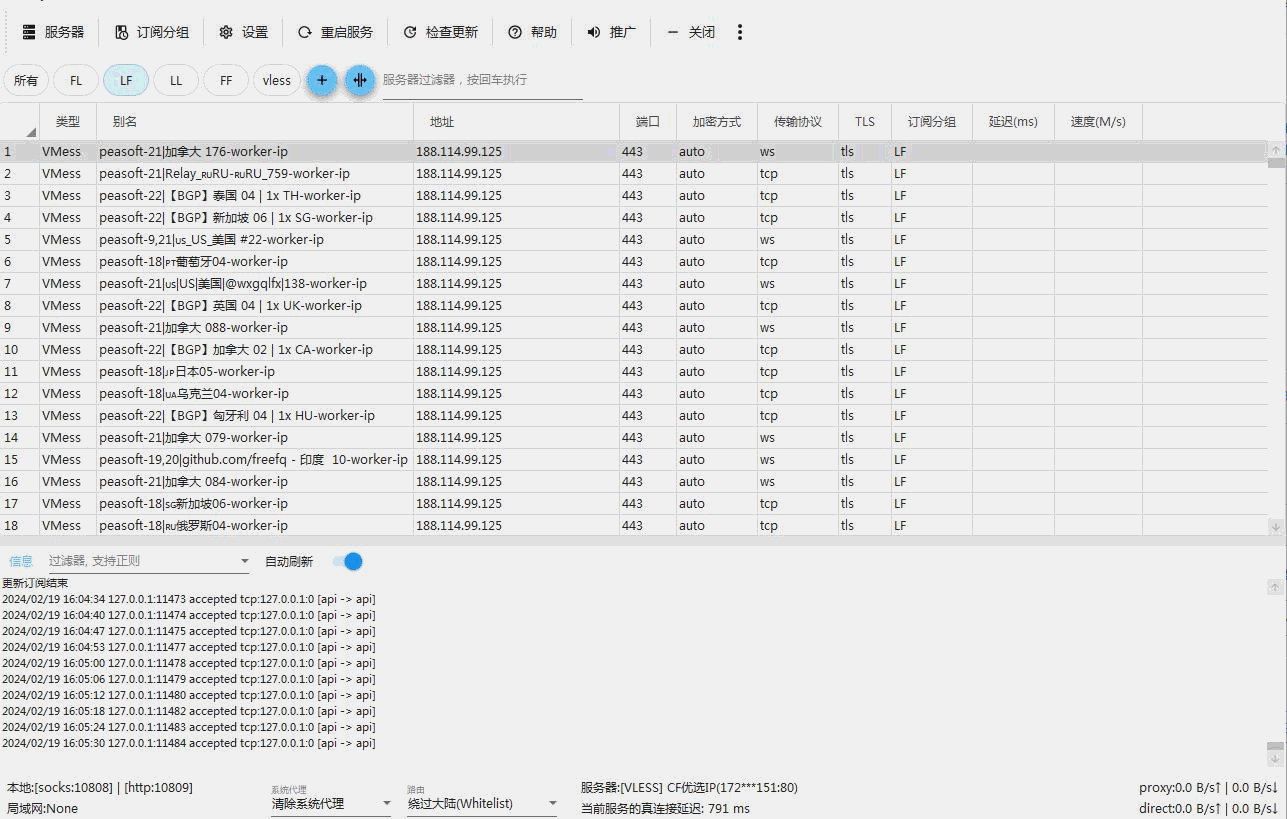Open the 帮助 help menu
Image resolution: width=1287 pixels, height=819 pixels.
[532, 32]
